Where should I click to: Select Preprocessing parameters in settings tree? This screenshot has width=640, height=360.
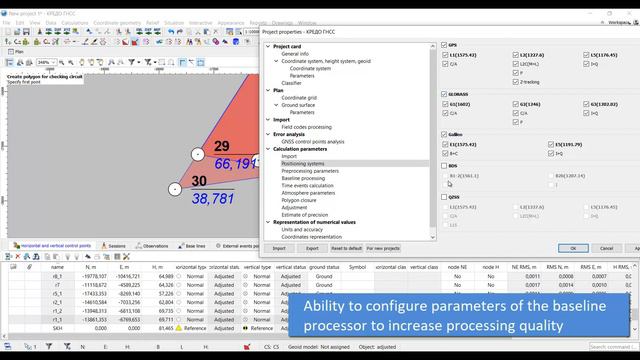[310, 171]
